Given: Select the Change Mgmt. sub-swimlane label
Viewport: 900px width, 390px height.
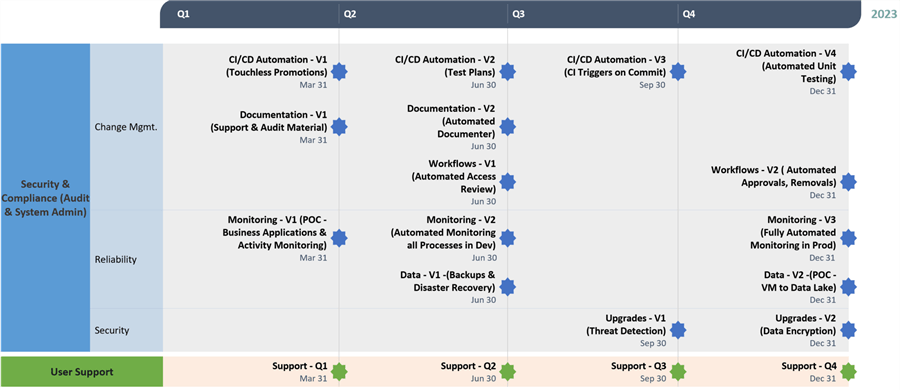Looking at the screenshot, I should point(126,127).
